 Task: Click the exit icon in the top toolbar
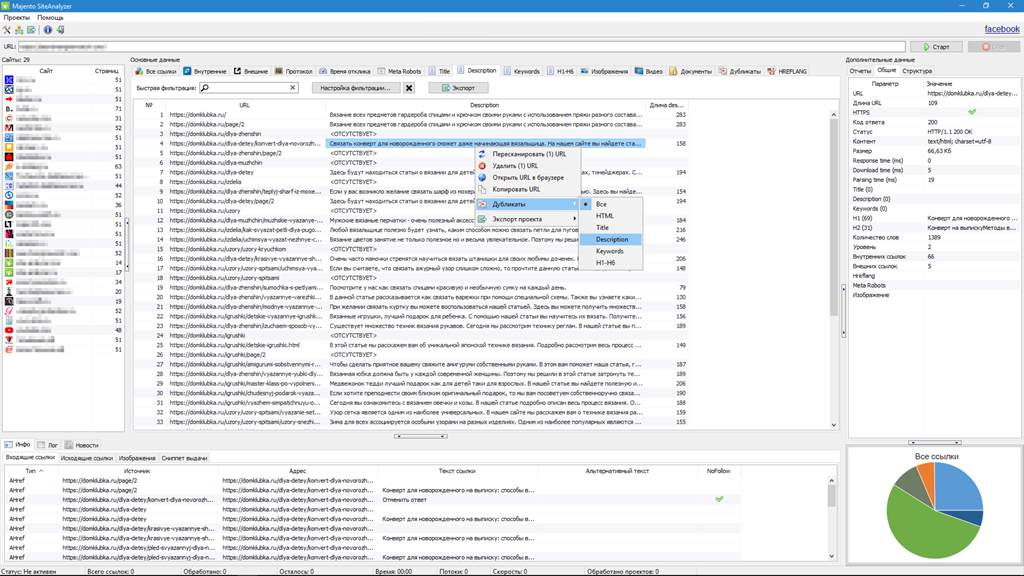click(61, 30)
